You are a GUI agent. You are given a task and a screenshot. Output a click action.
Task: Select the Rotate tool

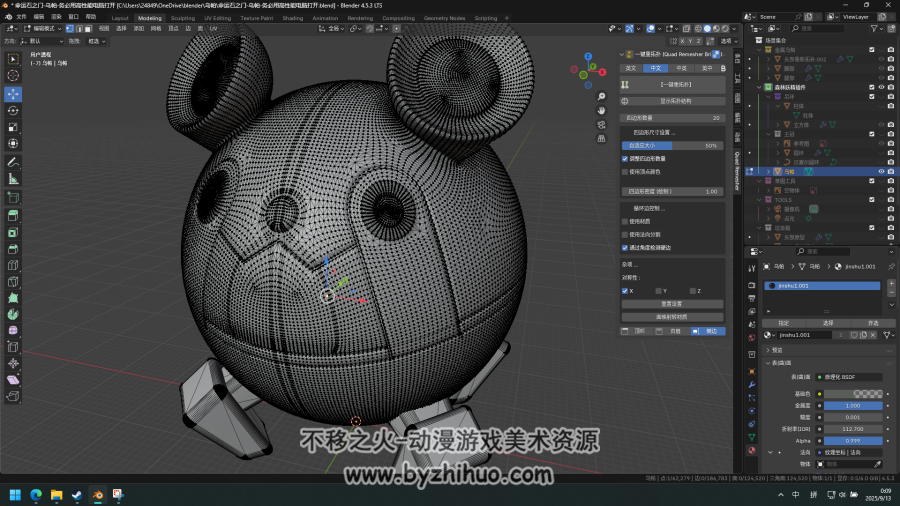point(13,110)
